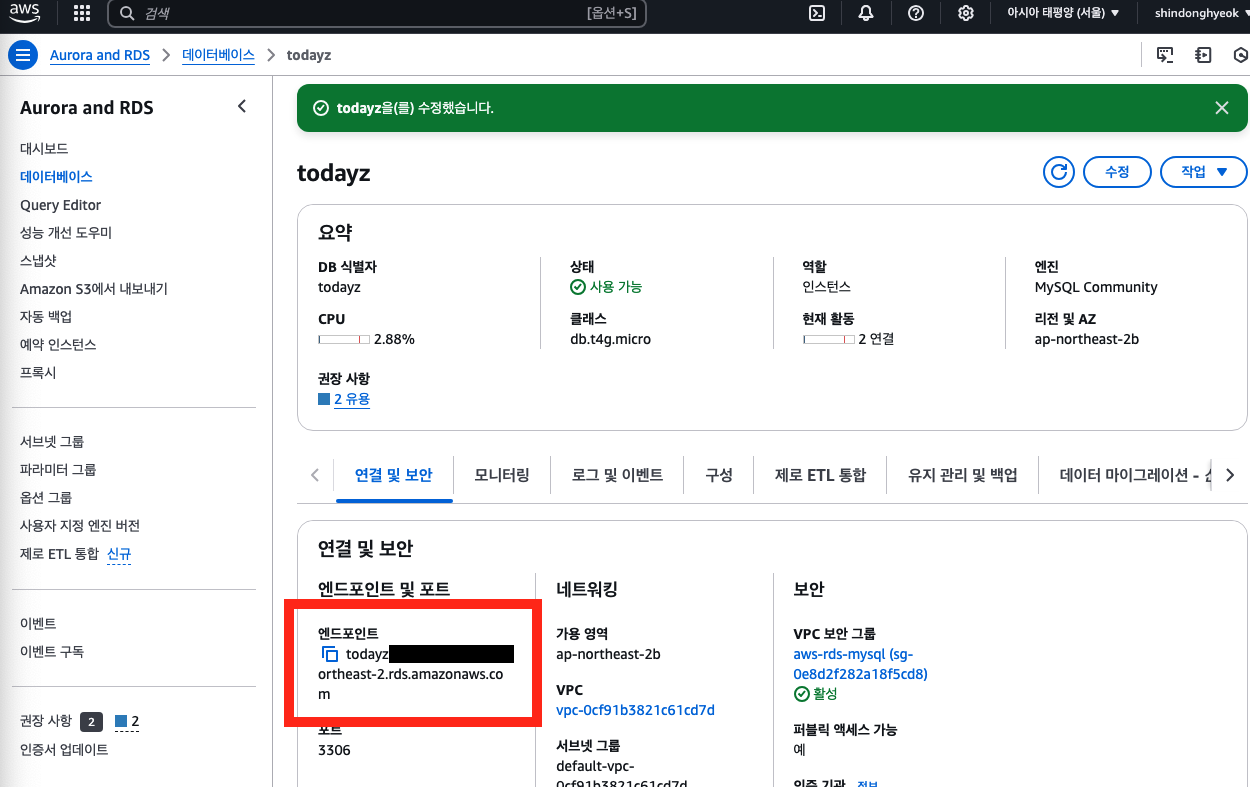Open 프록시 in the sidebar
The height and width of the screenshot is (787, 1250).
point(38,372)
